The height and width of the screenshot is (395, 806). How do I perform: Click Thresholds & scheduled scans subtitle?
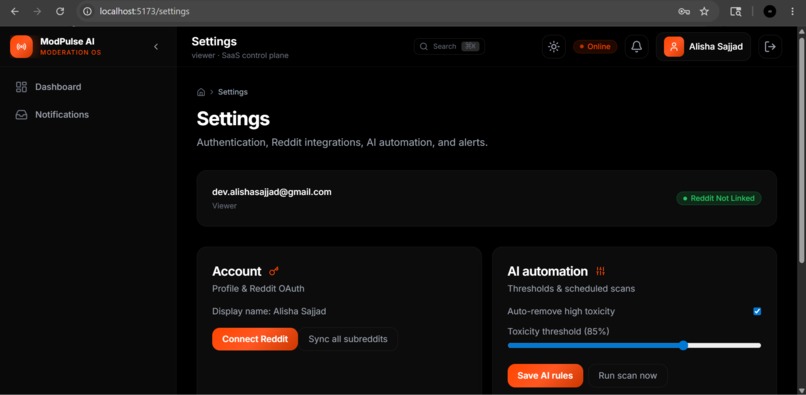tap(571, 289)
